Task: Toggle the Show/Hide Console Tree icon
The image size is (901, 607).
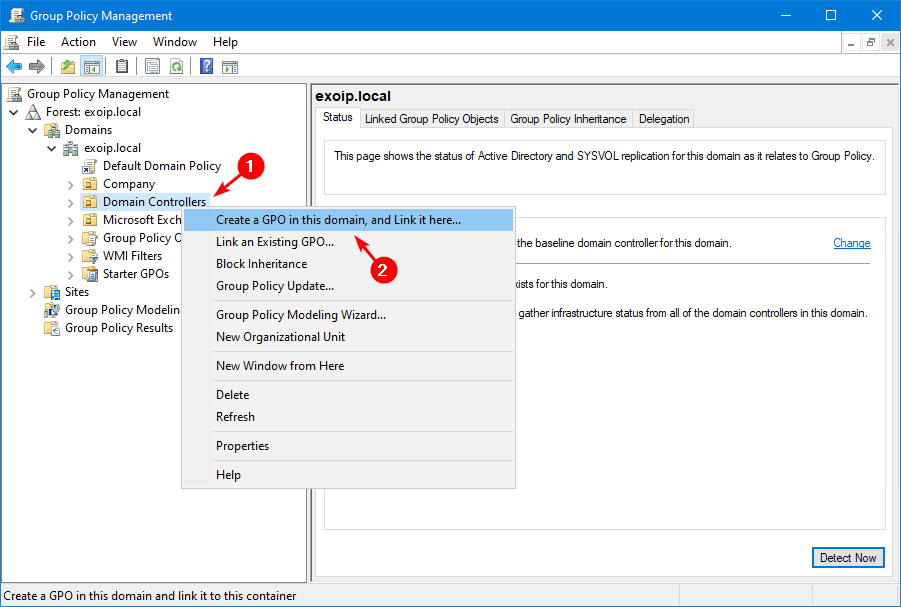Action: 91,67
